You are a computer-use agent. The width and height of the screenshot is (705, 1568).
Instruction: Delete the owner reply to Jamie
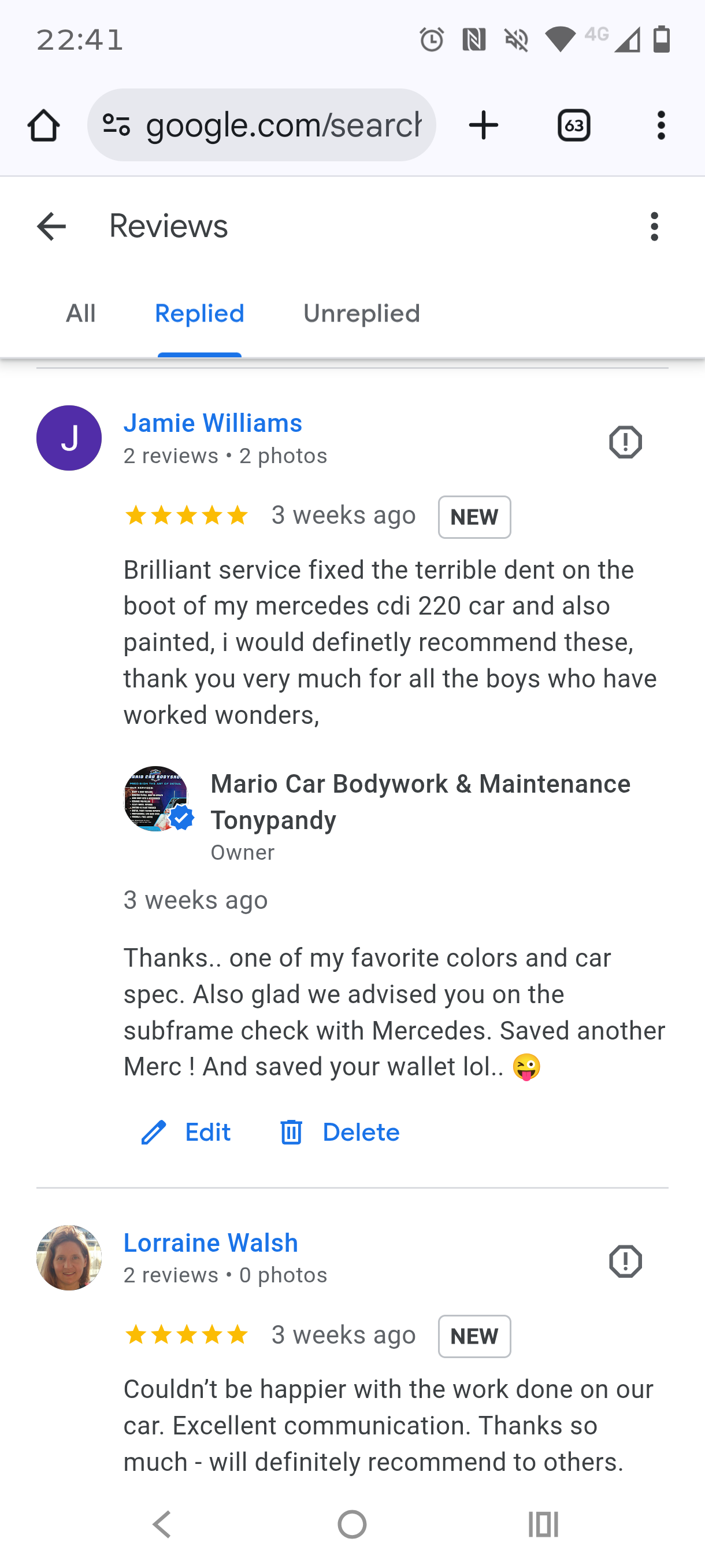[x=339, y=1133]
